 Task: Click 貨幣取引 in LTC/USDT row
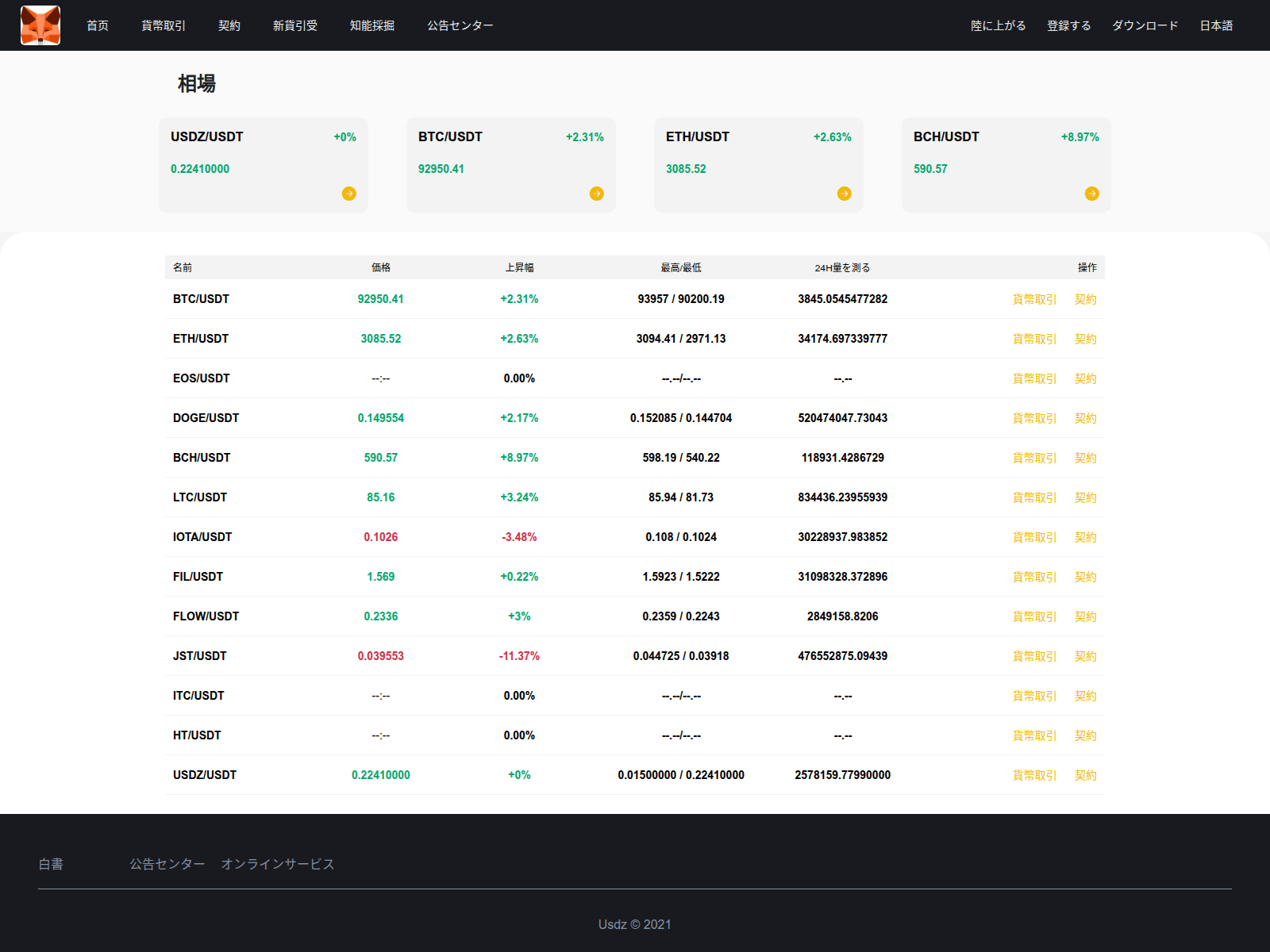coord(1035,497)
